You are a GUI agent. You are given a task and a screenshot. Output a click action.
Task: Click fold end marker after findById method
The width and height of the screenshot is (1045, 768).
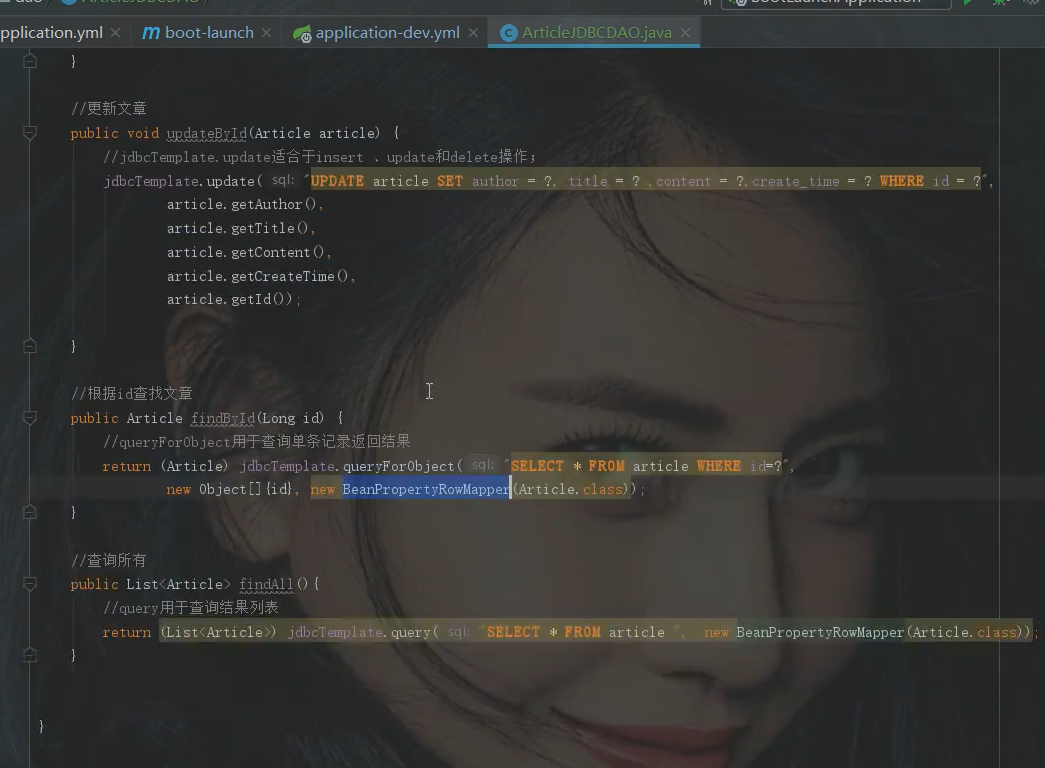(29, 512)
